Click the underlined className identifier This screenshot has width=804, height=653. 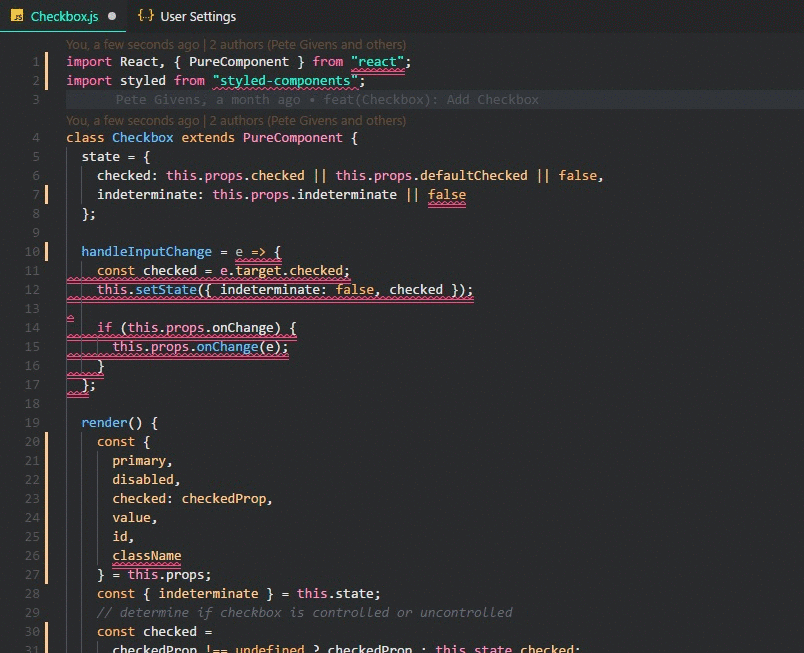(147, 556)
